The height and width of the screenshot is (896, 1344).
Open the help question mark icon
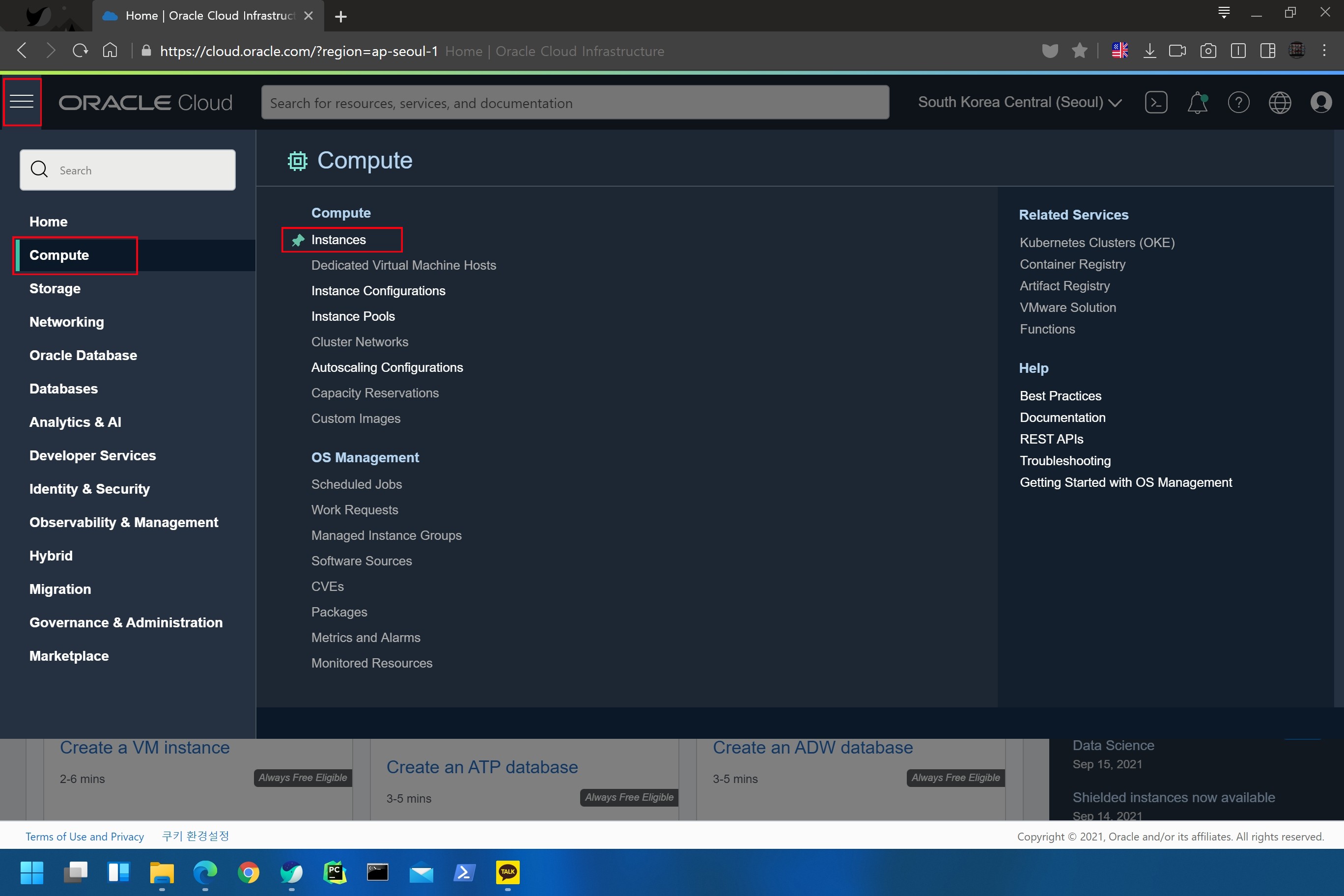point(1238,103)
